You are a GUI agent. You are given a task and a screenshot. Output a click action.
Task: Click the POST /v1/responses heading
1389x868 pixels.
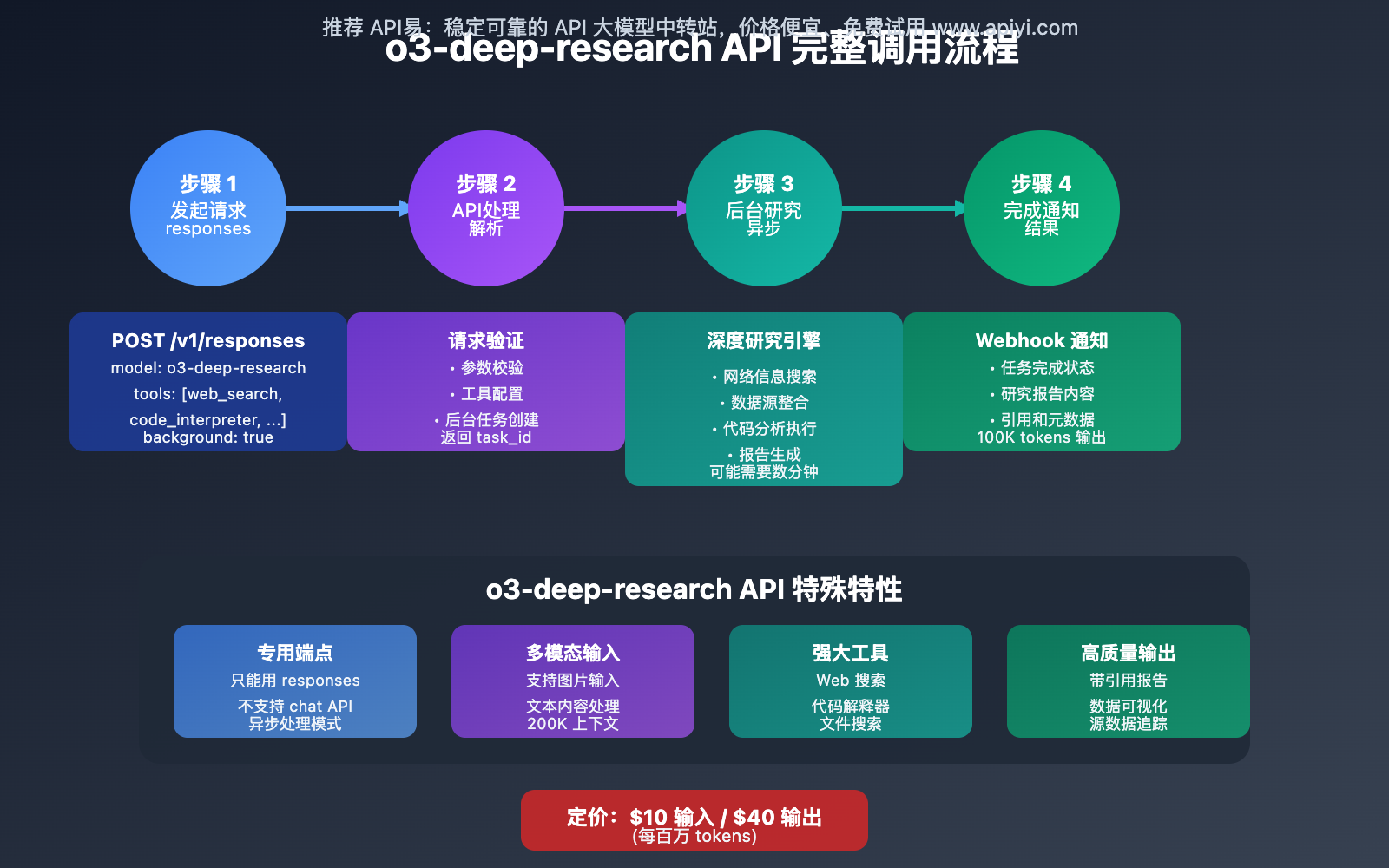pyautogui.click(x=208, y=340)
